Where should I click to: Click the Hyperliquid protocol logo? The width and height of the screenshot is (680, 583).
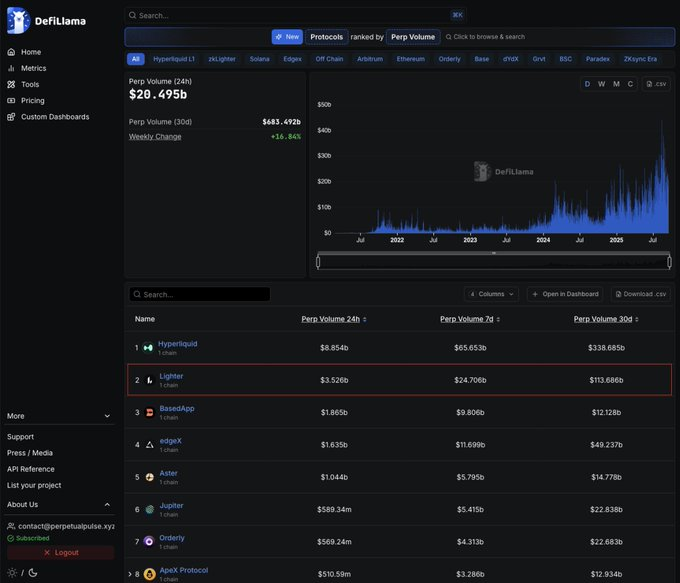click(x=148, y=348)
